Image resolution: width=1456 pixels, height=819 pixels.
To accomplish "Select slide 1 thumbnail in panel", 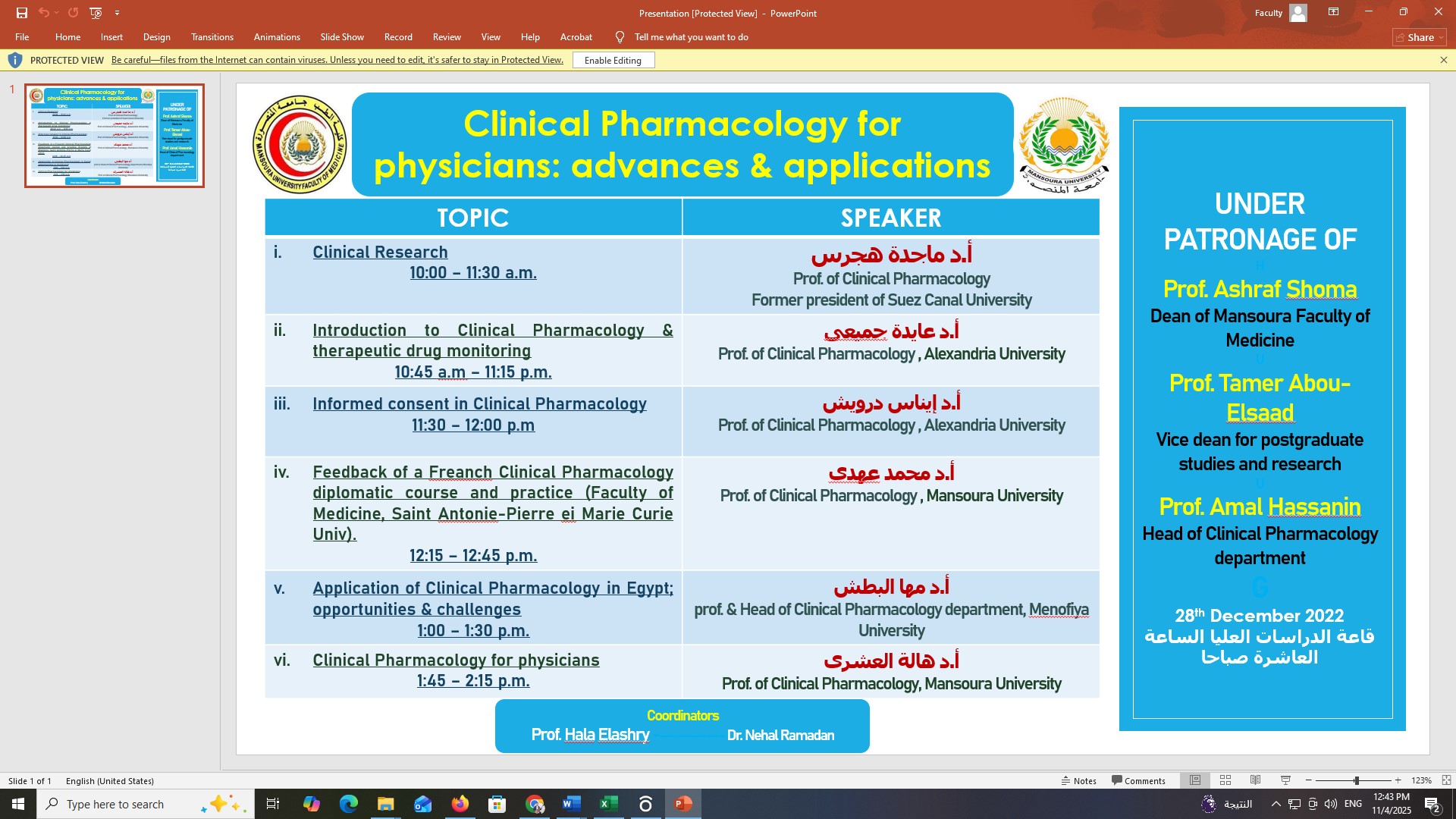I will [115, 136].
